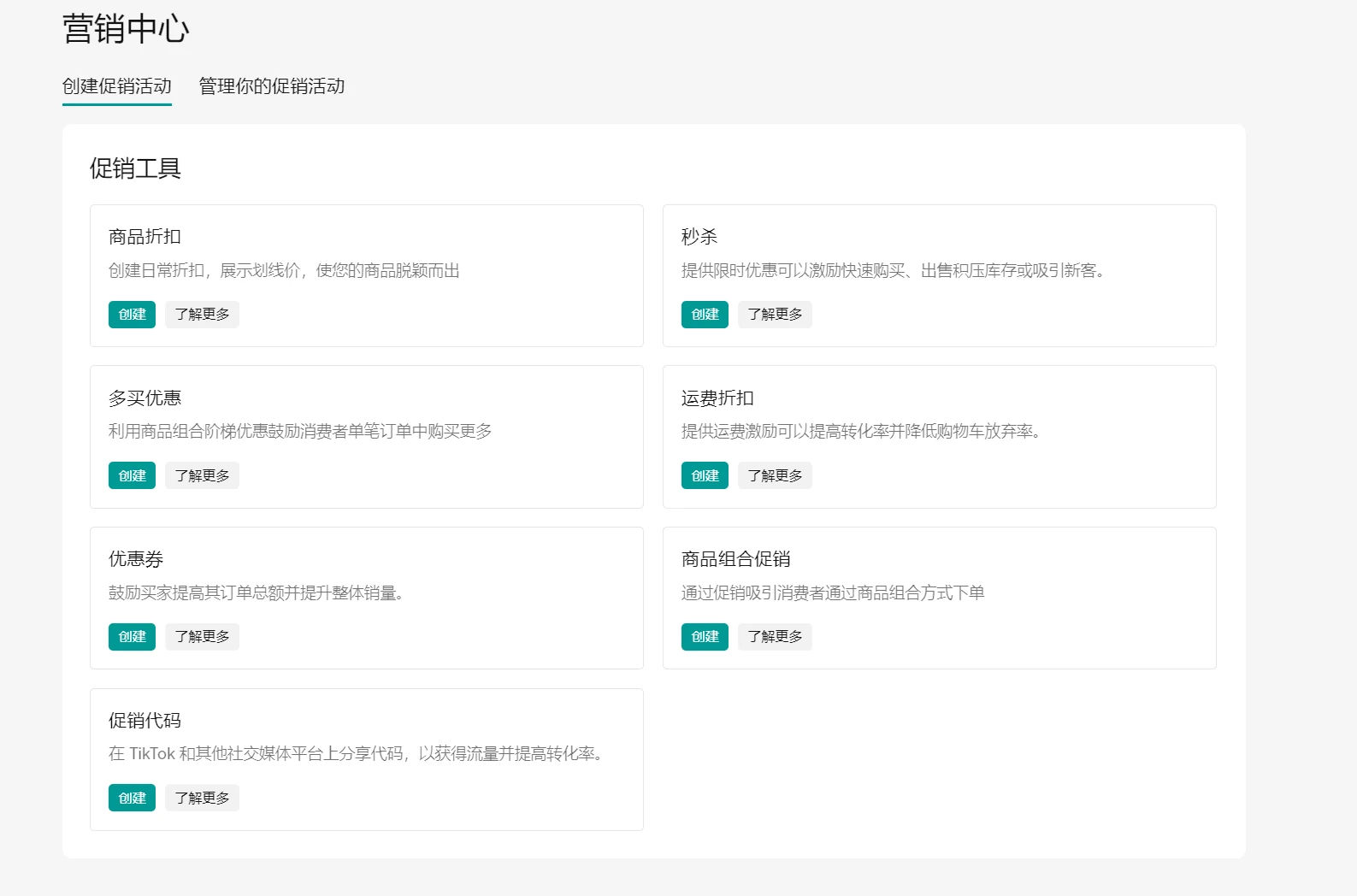Image resolution: width=1357 pixels, height=896 pixels.
Task: Open 管理你的促销活动 tab
Action: pyautogui.click(x=271, y=86)
